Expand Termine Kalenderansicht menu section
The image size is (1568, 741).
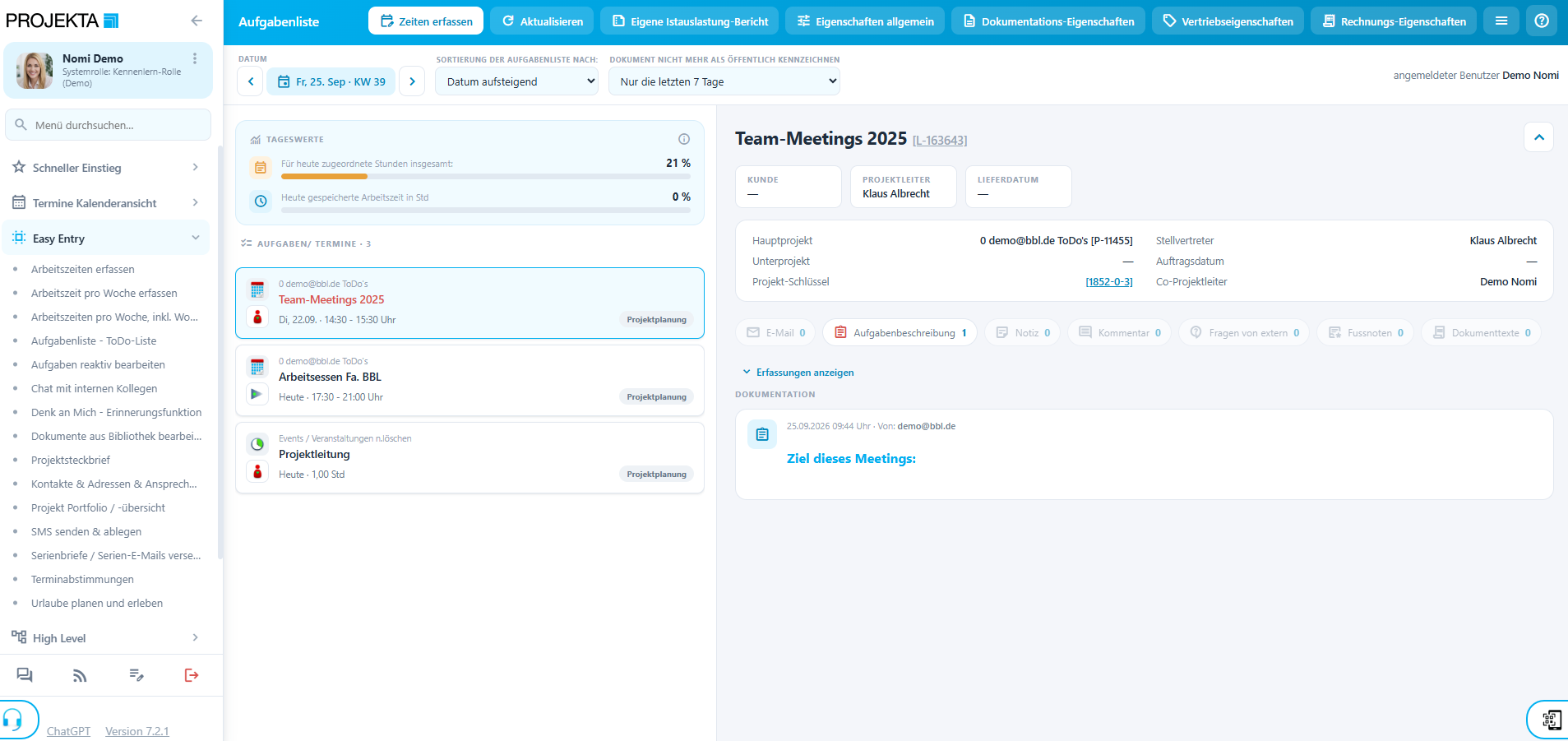106,203
